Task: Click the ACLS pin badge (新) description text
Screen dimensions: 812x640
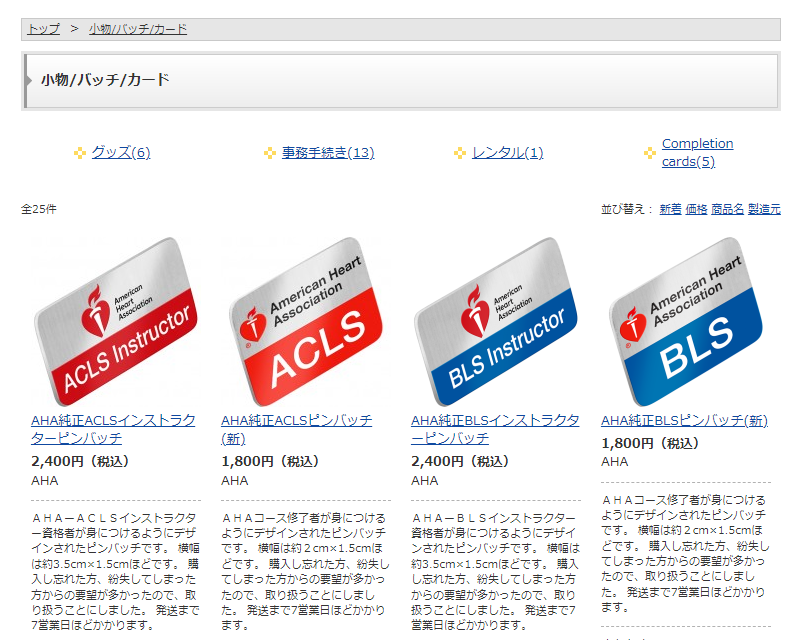Action: 306,572
